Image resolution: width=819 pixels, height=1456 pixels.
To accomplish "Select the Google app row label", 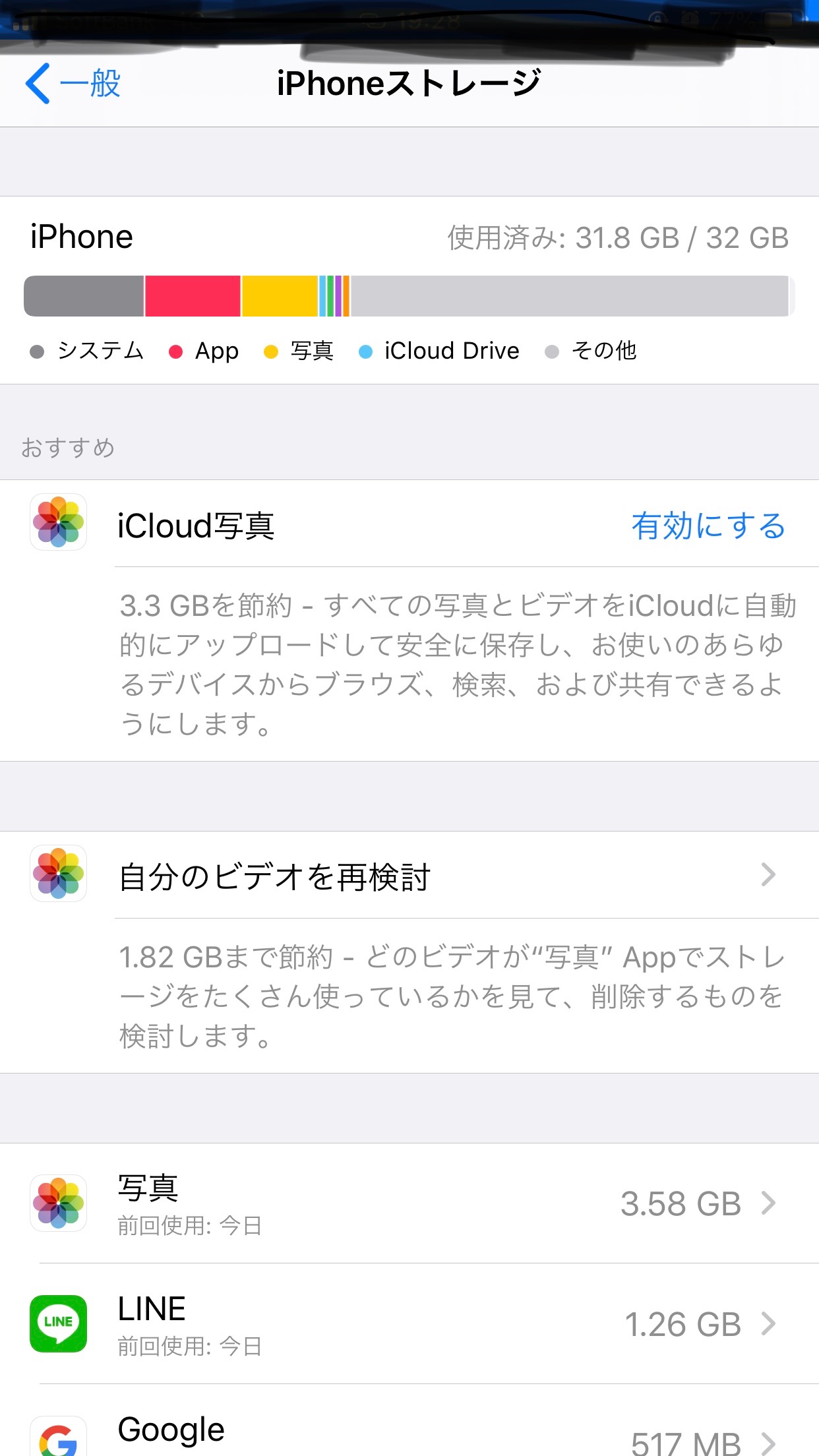I will (x=171, y=1430).
